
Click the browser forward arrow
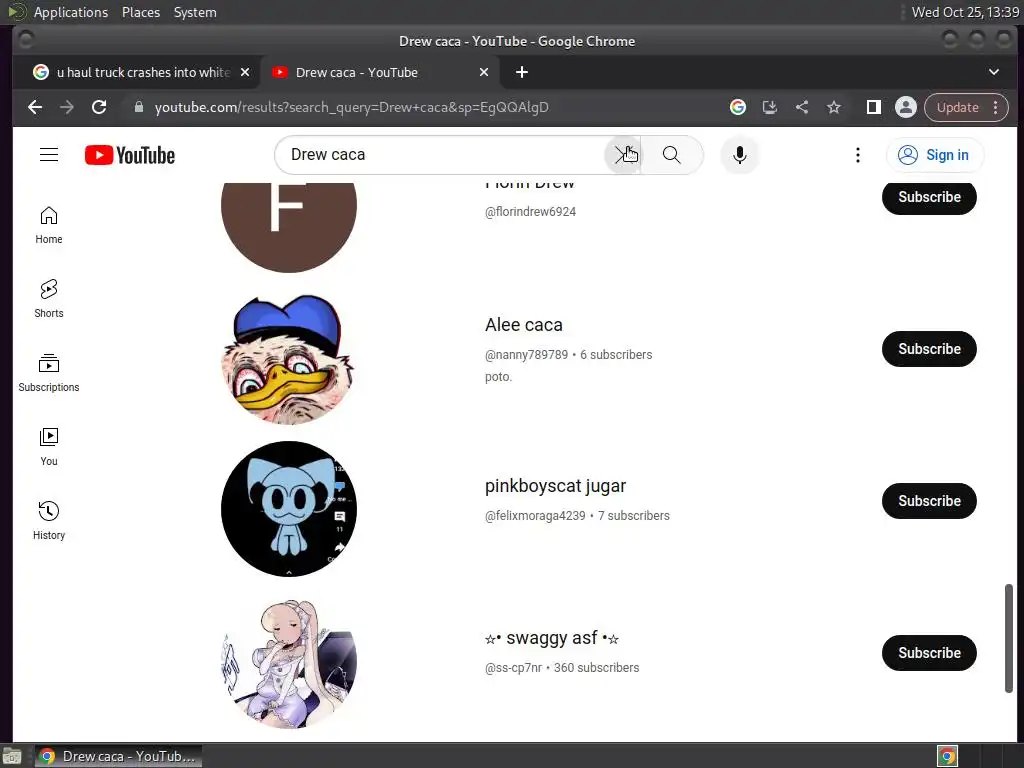(67, 107)
